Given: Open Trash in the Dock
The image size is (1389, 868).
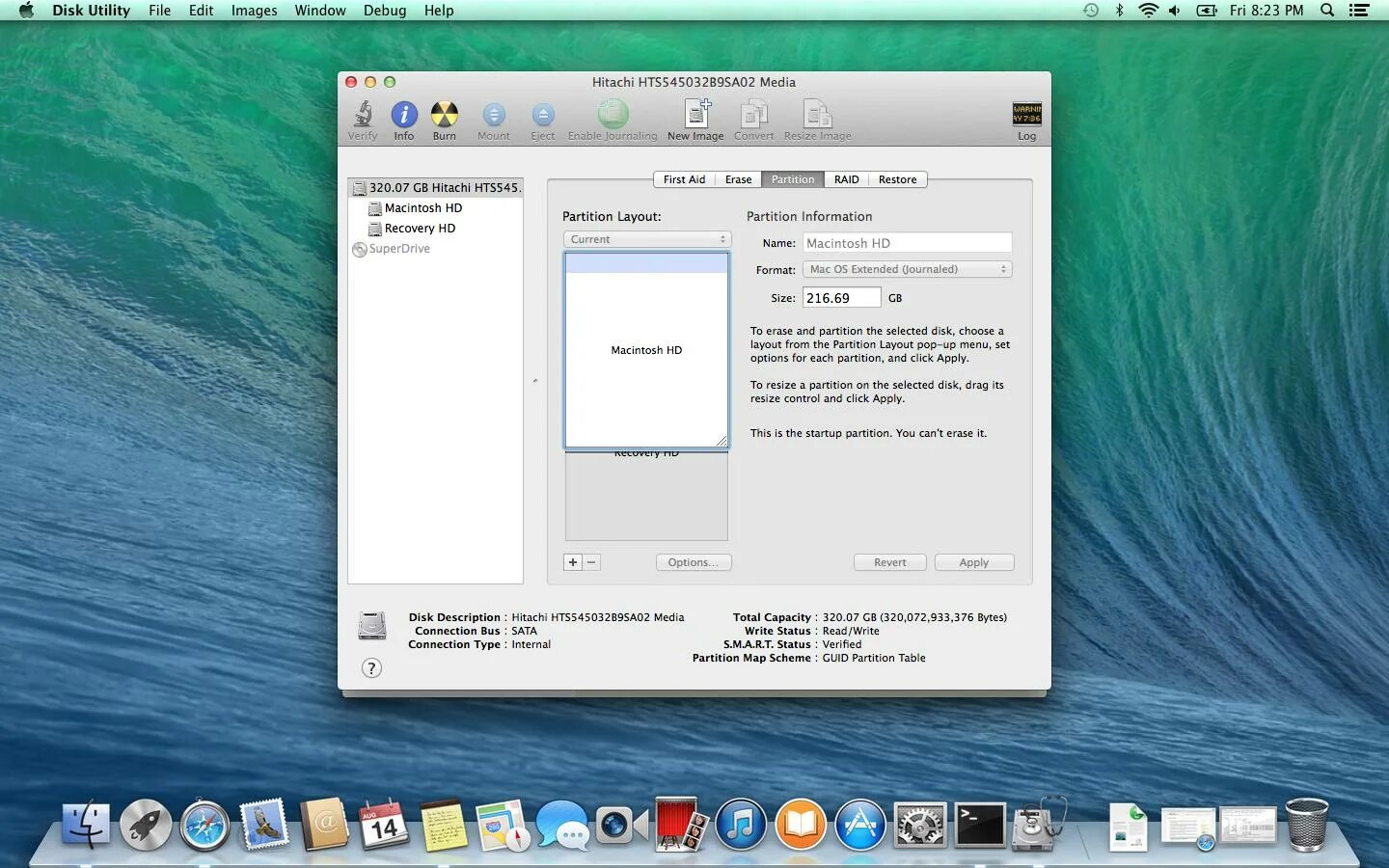Looking at the screenshot, I should point(1307,825).
